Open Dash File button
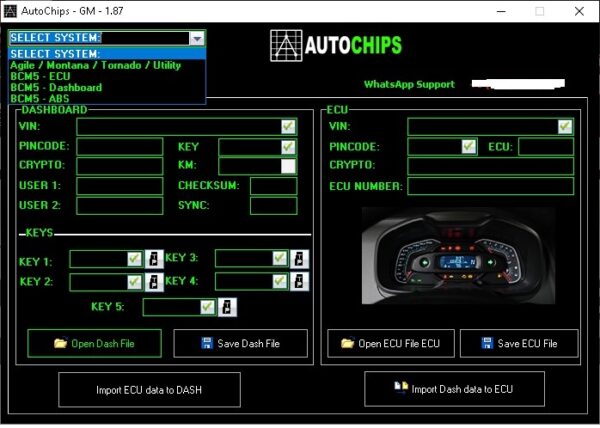The width and height of the screenshot is (600, 428). [95, 343]
